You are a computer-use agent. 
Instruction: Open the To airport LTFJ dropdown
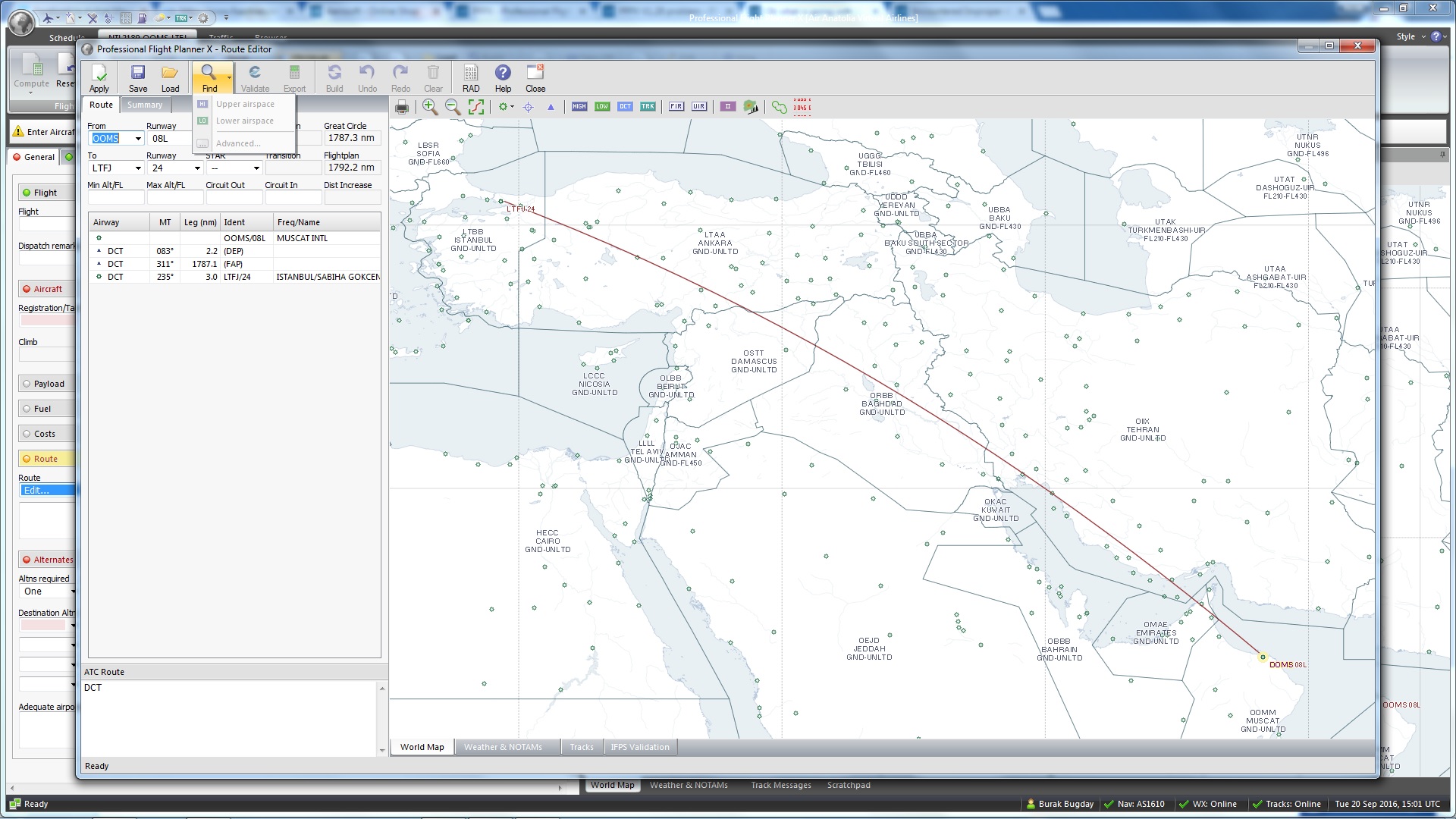coord(138,168)
